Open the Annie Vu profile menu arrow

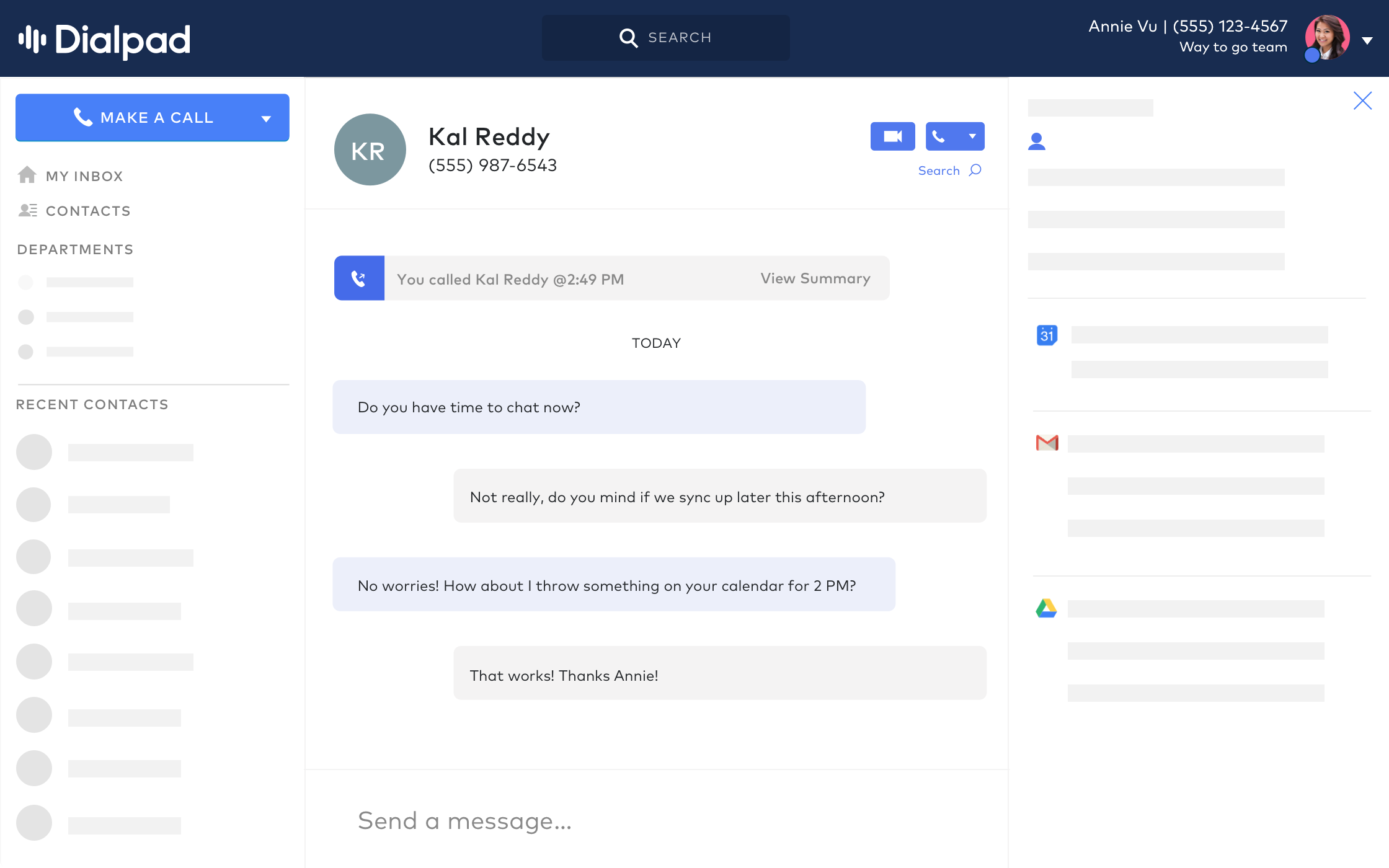[x=1367, y=41]
